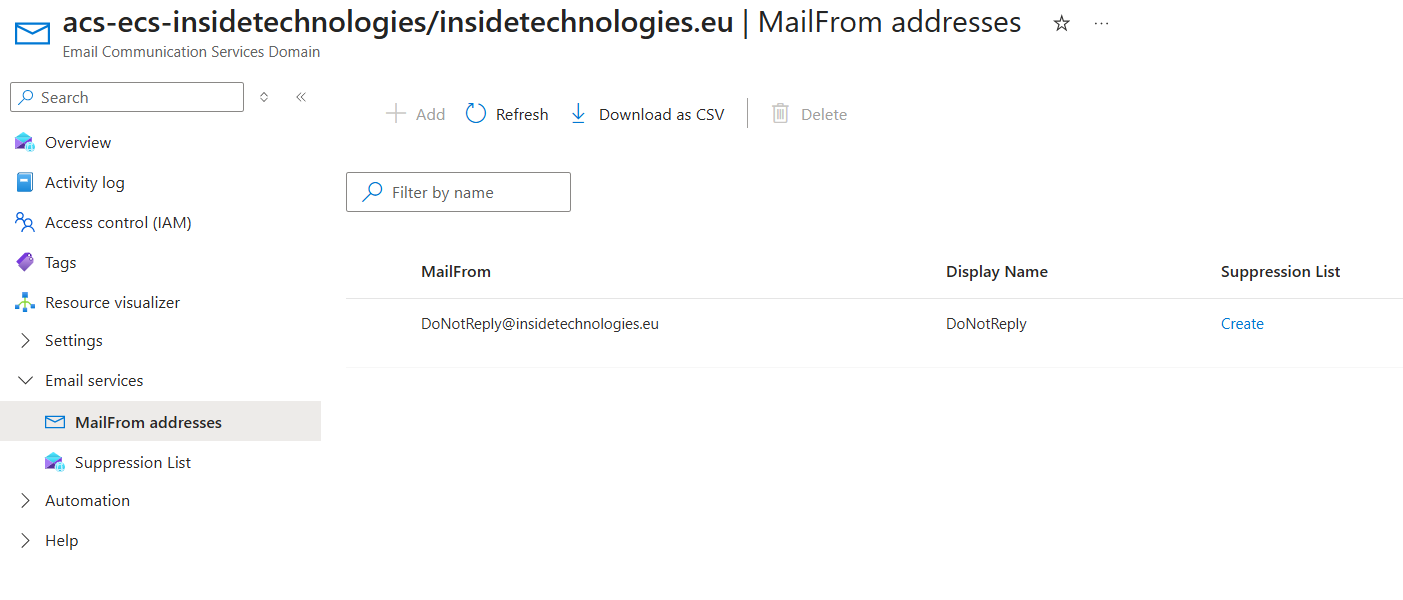The height and width of the screenshot is (600, 1403).
Task: Collapse the sidebar with double chevron
Action: point(300,97)
